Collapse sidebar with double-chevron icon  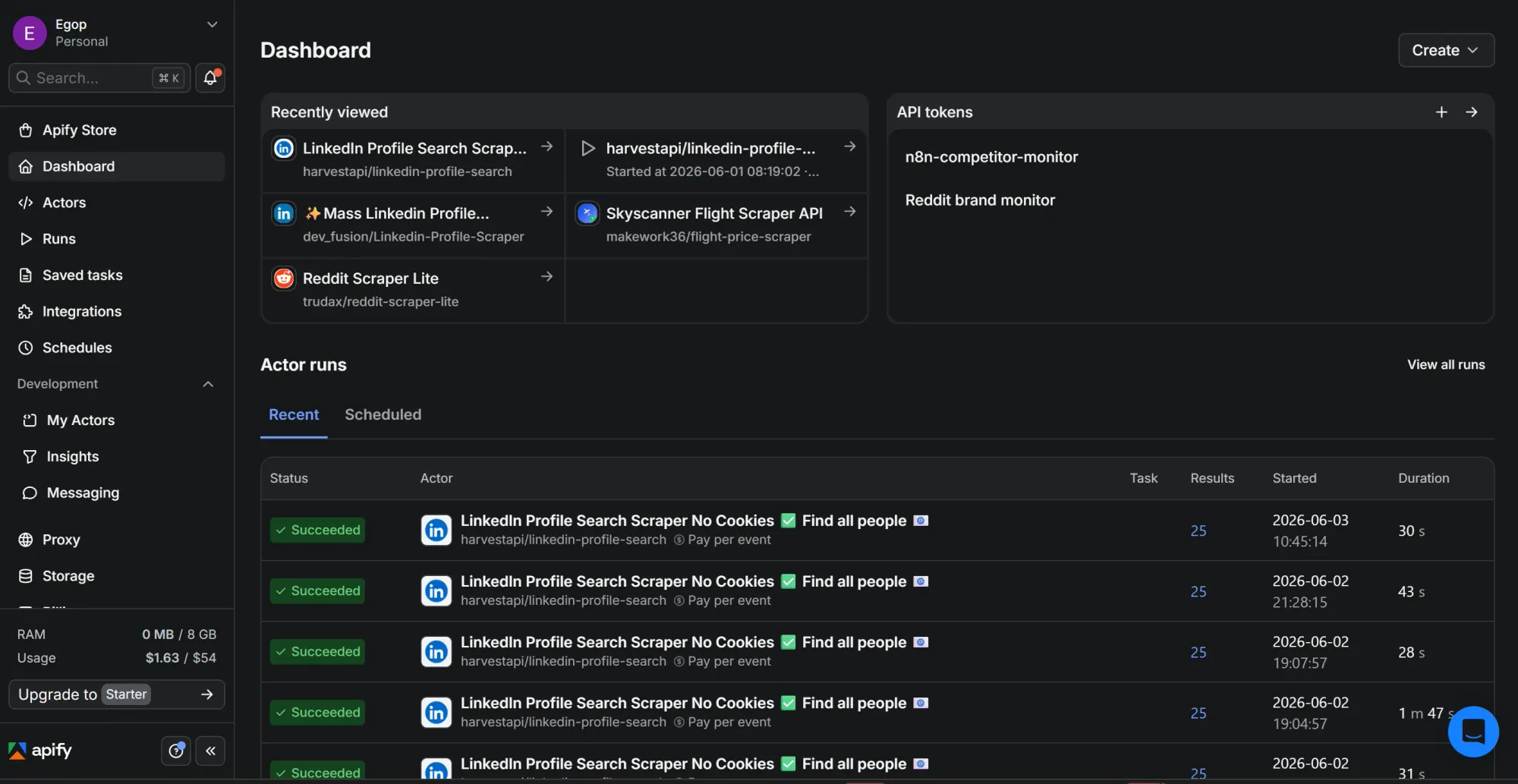click(210, 751)
